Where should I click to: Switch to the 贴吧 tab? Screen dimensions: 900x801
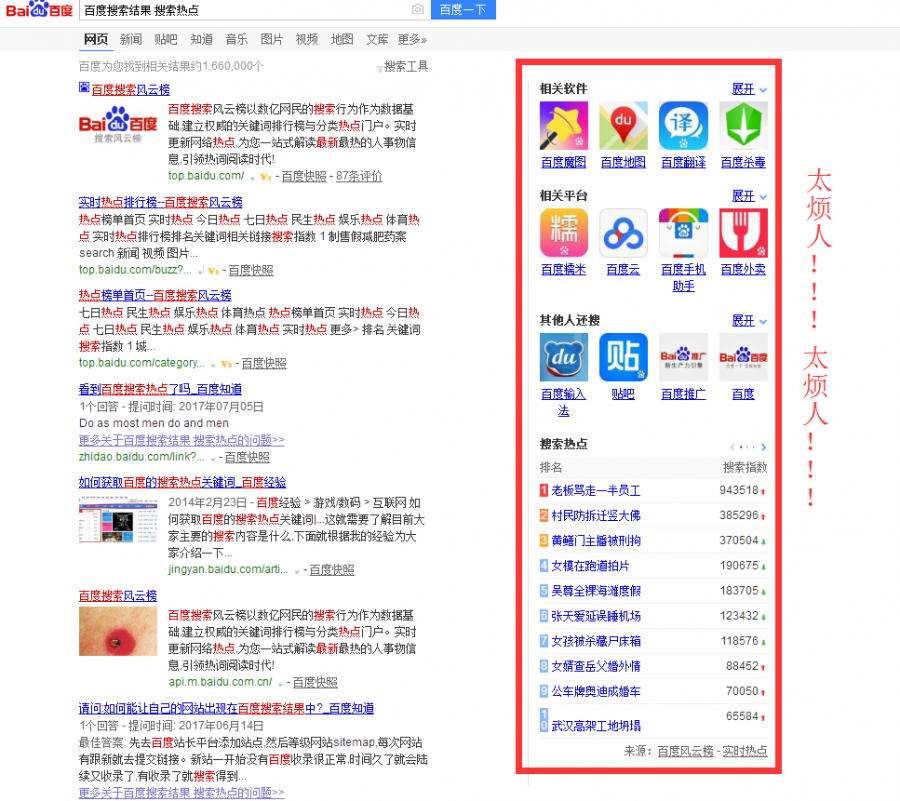click(166, 40)
